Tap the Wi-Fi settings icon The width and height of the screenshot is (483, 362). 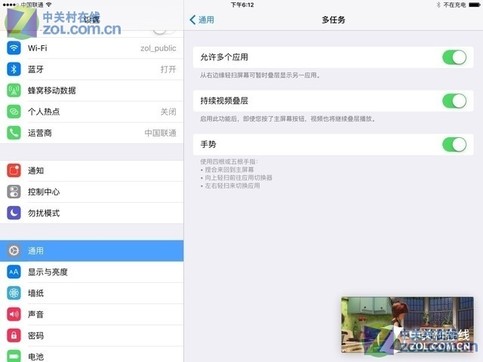coord(14,48)
